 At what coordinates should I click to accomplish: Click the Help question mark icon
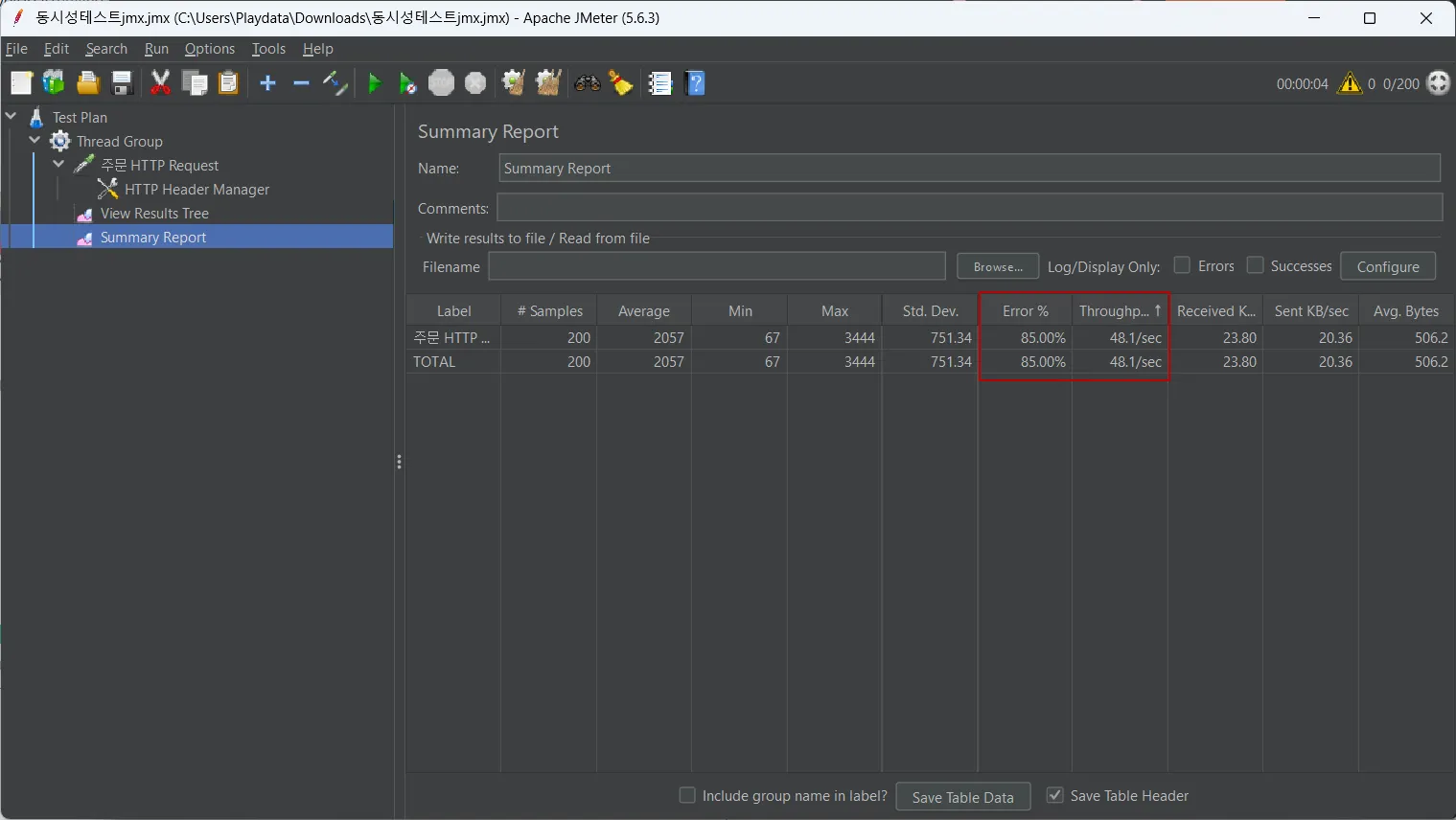coord(697,83)
